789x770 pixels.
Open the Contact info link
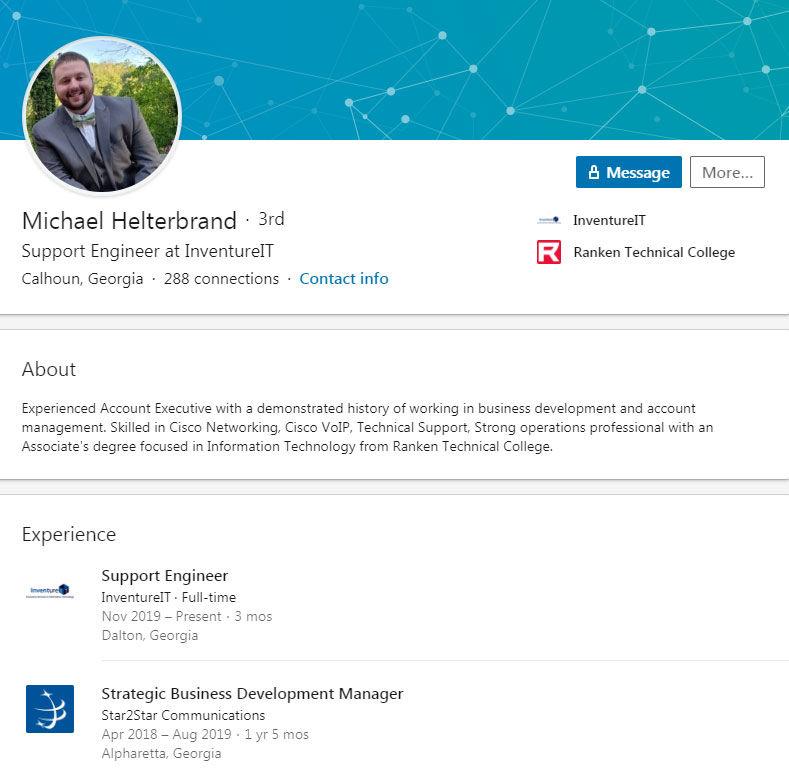(x=344, y=278)
